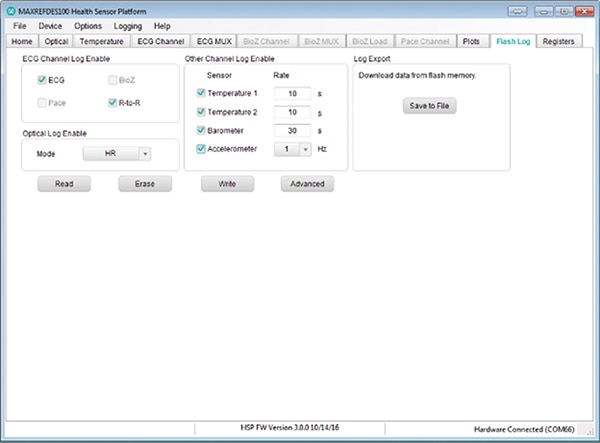Switch to the ECG Channel tab
Image resolution: width=600 pixels, height=443 pixels.
coord(159,42)
